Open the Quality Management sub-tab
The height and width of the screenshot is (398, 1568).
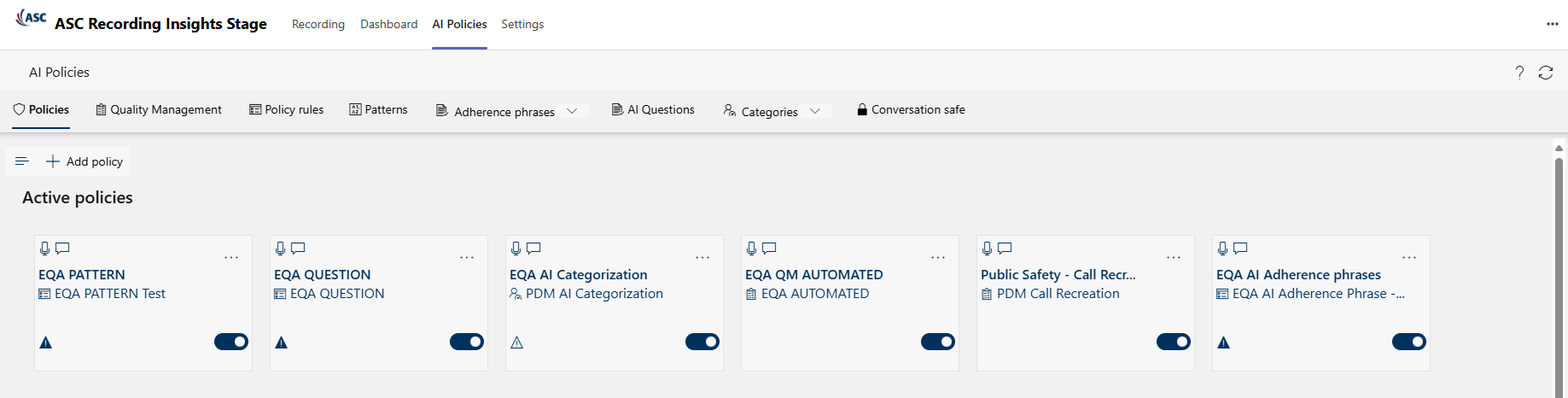point(159,109)
